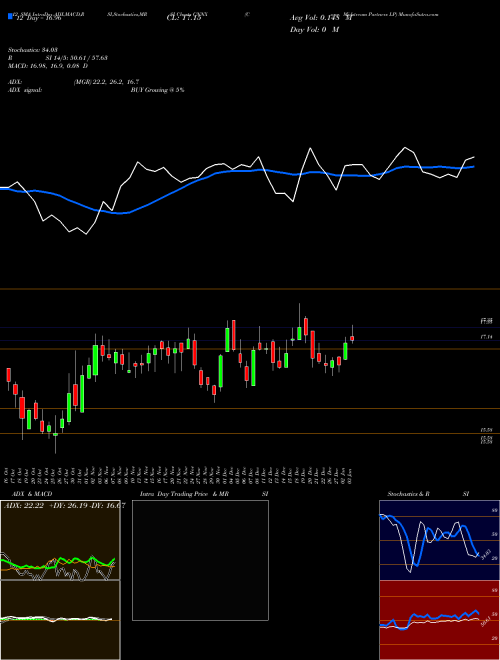The height and width of the screenshot is (660, 500).
Task: Click the 17.14 price axis label
Action: 487,337
